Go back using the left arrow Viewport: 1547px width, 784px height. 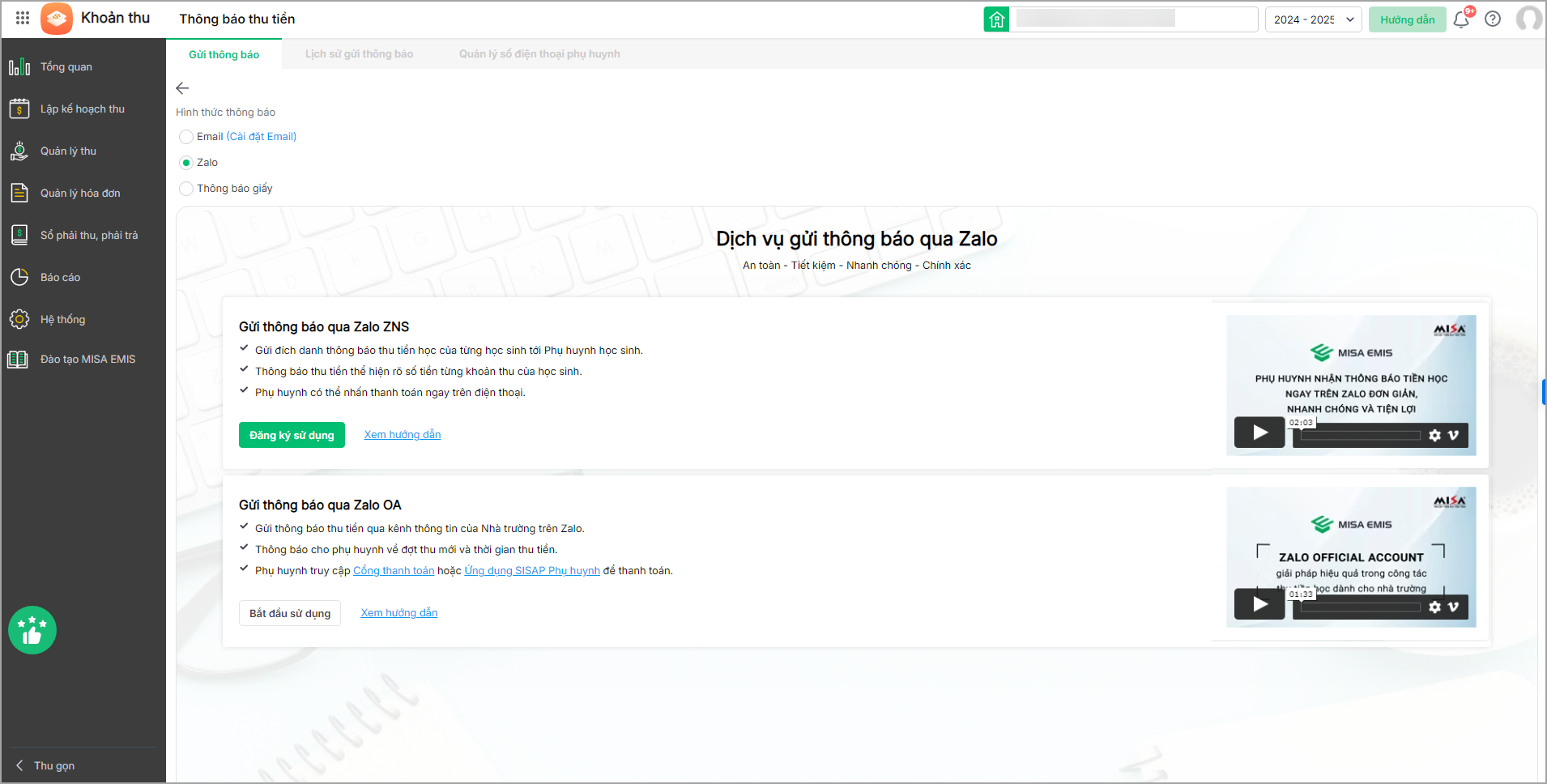coord(182,88)
